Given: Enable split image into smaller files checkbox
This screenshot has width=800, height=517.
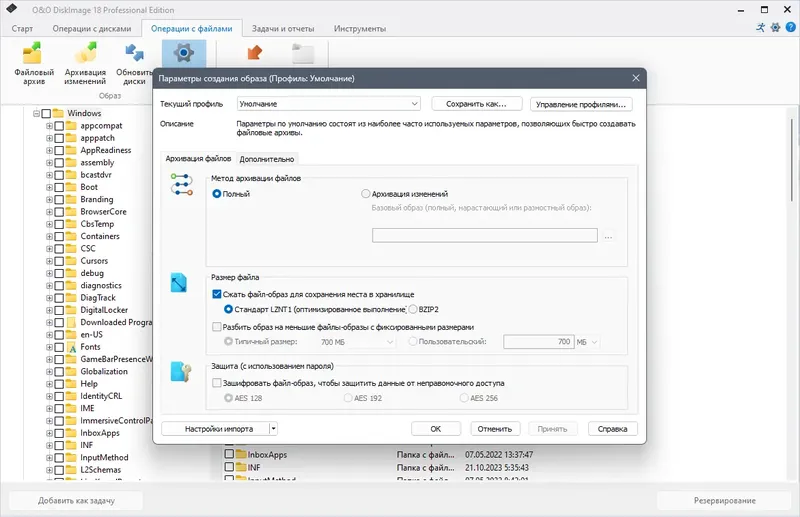Looking at the screenshot, I should click(x=216, y=327).
